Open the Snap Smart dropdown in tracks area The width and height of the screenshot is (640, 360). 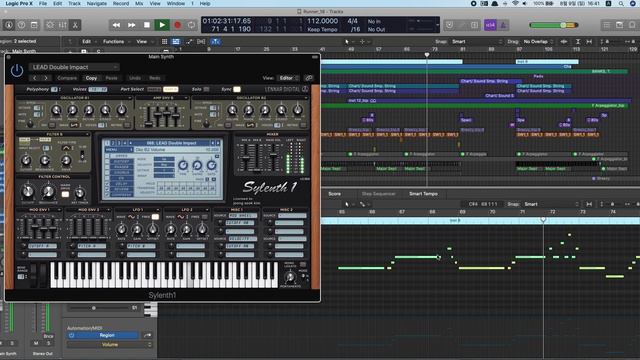pyautogui.click(x=477, y=41)
